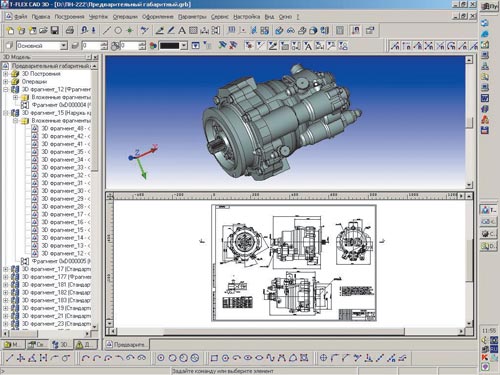Open the Правка menu
Image resolution: width=500 pixels, height=375 pixels.
tap(41, 16)
